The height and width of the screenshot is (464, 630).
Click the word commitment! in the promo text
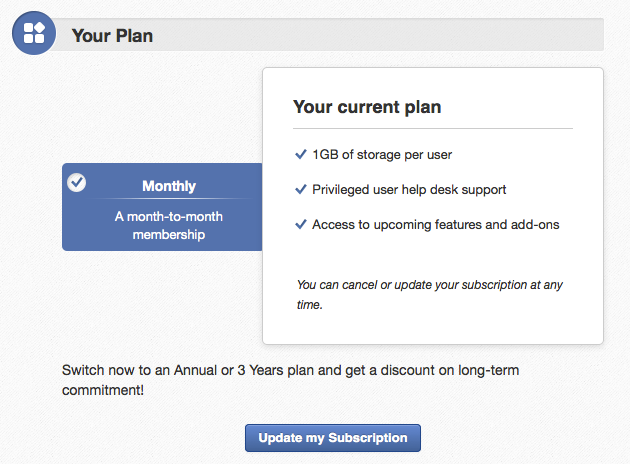103,390
